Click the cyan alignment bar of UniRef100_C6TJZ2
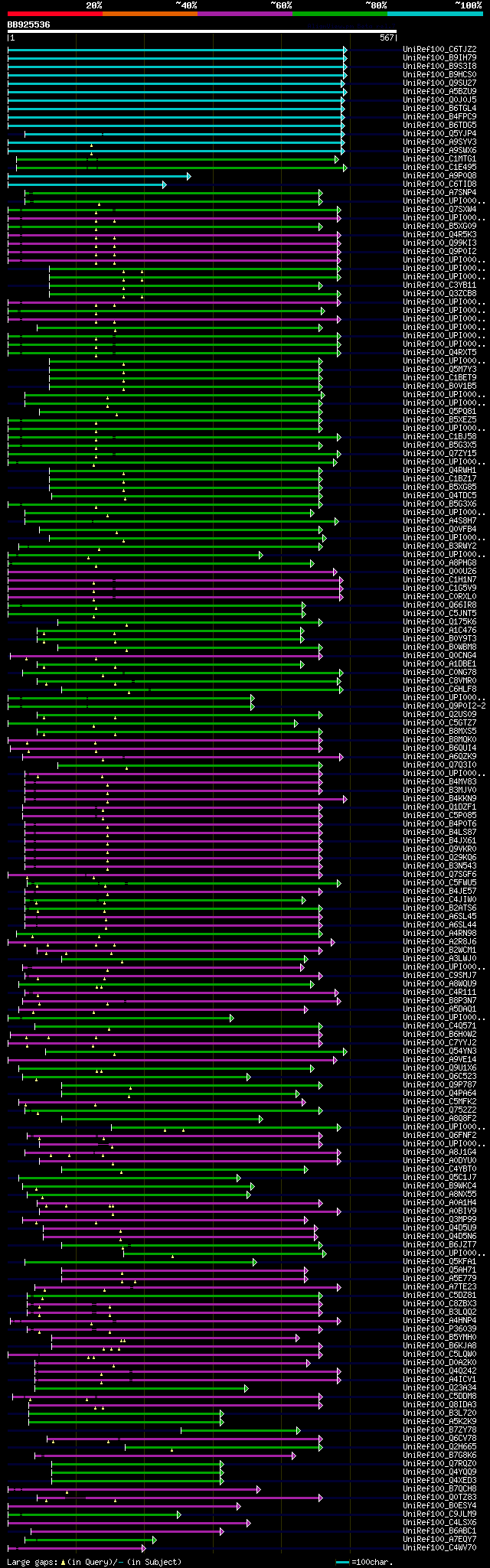This screenshot has height=1568, width=490. pyautogui.click(x=177, y=50)
